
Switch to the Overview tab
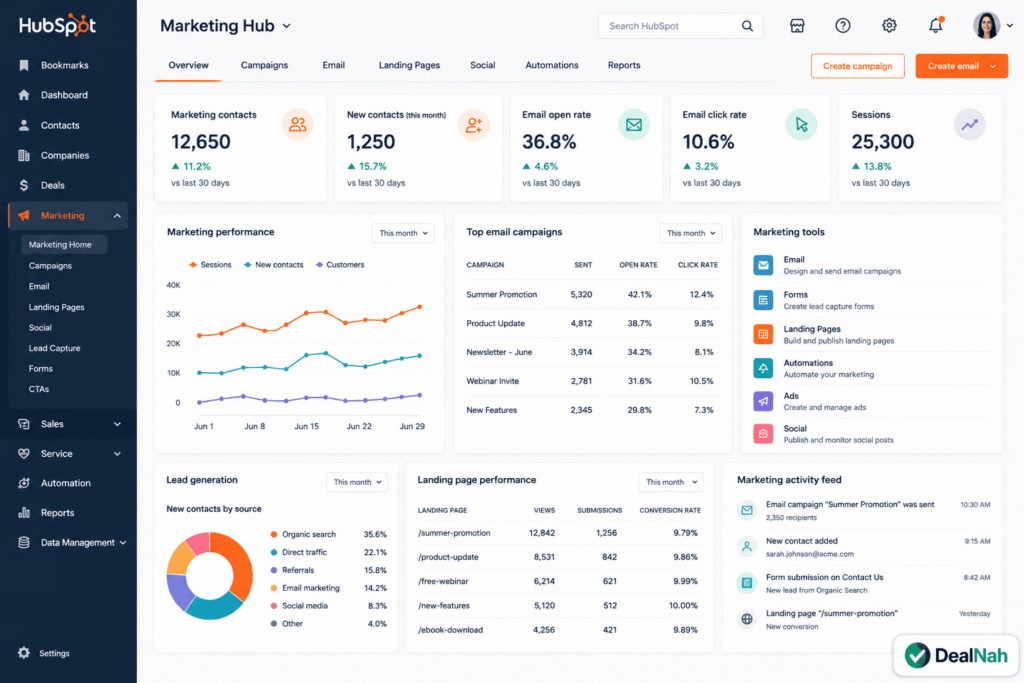188,65
